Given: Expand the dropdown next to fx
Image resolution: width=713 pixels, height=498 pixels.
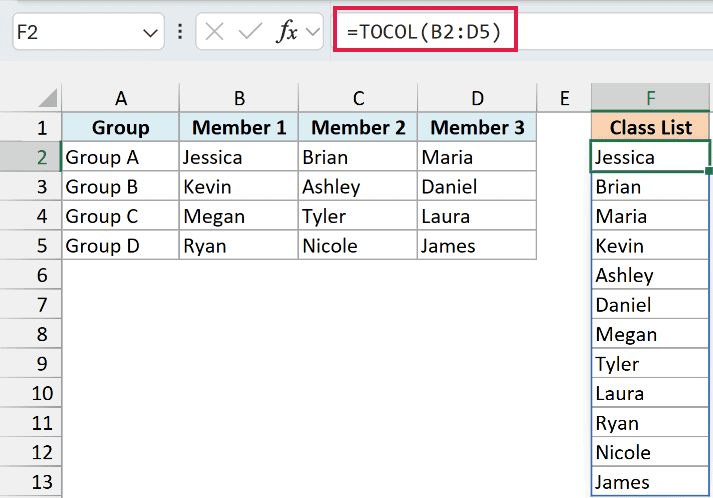Looking at the screenshot, I should coord(313,32).
